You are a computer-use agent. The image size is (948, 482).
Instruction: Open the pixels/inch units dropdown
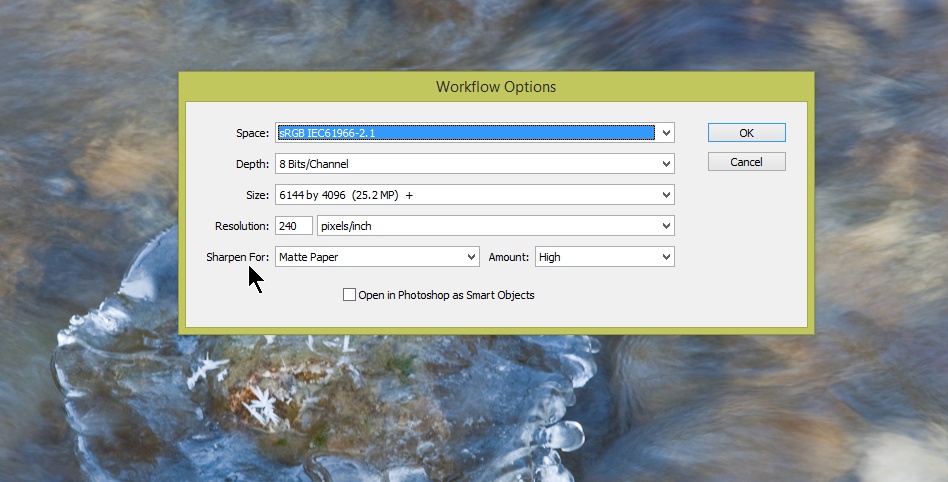pos(496,226)
